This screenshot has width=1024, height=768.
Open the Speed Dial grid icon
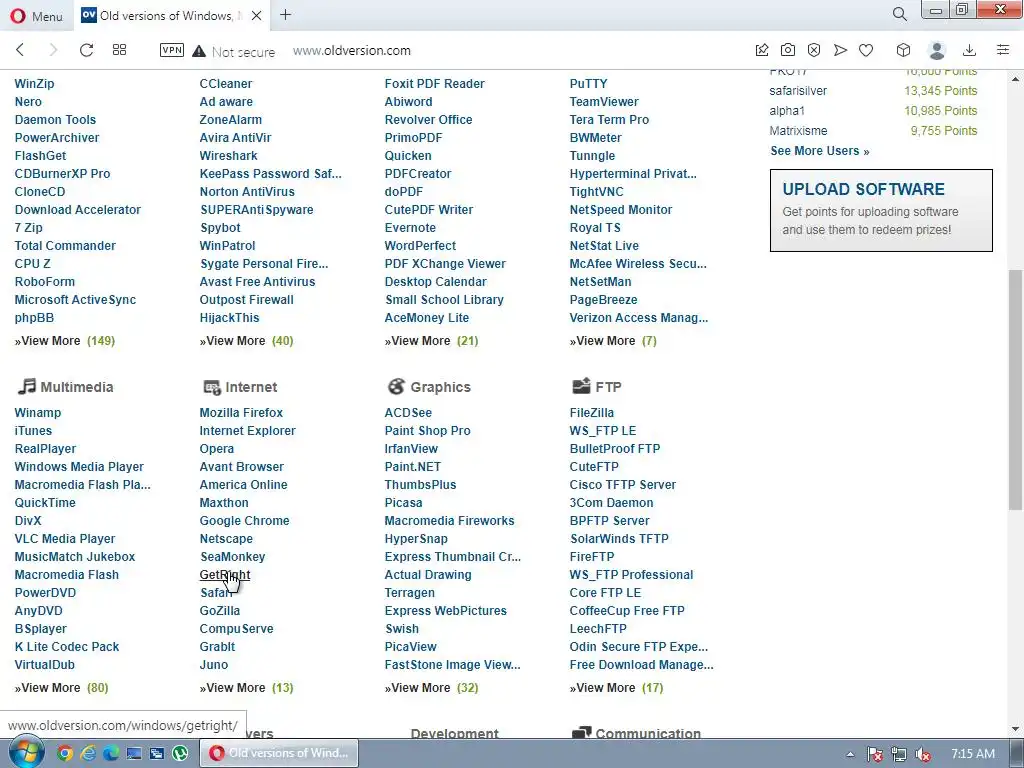120,50
